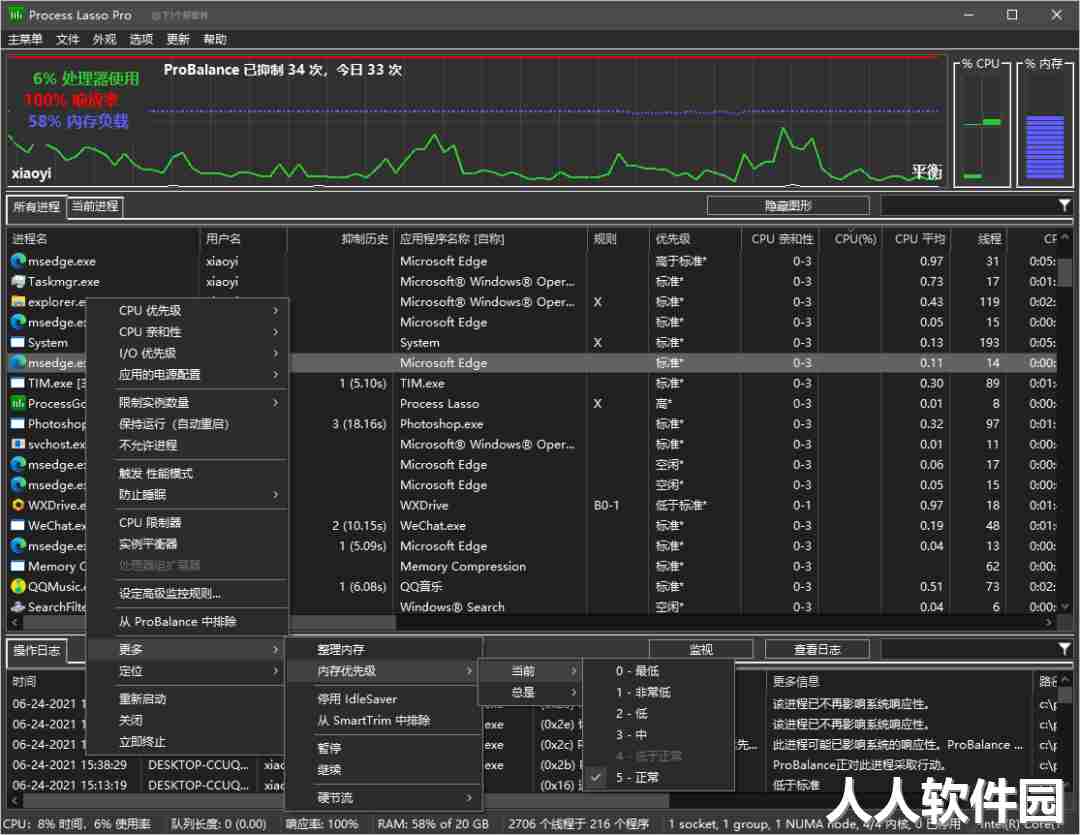Screen dimensions: 1080x835
Task: Click the WXDrive process icon
Action: 18,505
